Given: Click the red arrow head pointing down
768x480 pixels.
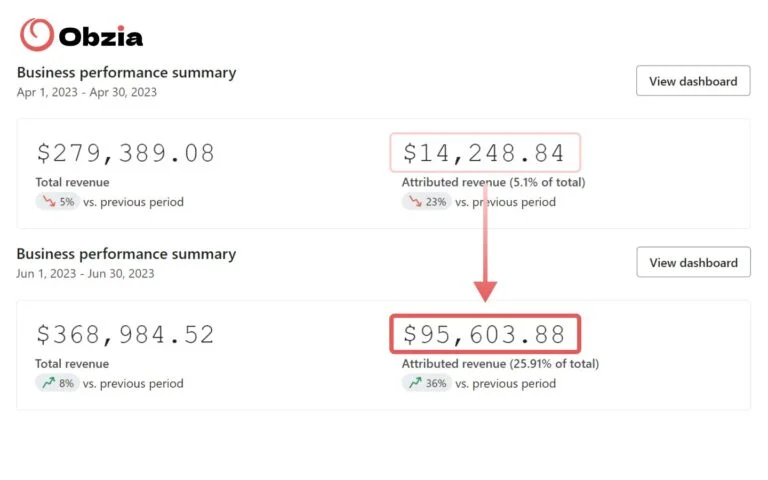Looking at the screenshot, I should [x=485, y=291].
